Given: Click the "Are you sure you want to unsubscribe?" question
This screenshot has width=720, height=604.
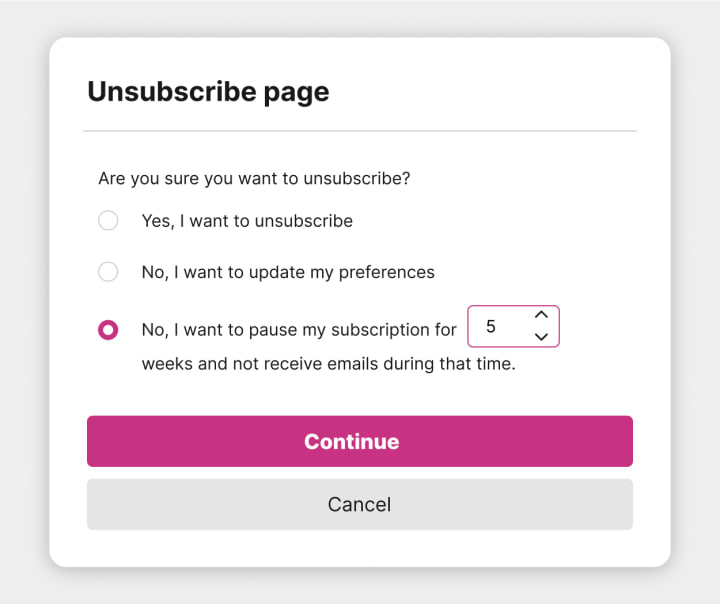Looking at the screenshot, I should coord(254,178).
